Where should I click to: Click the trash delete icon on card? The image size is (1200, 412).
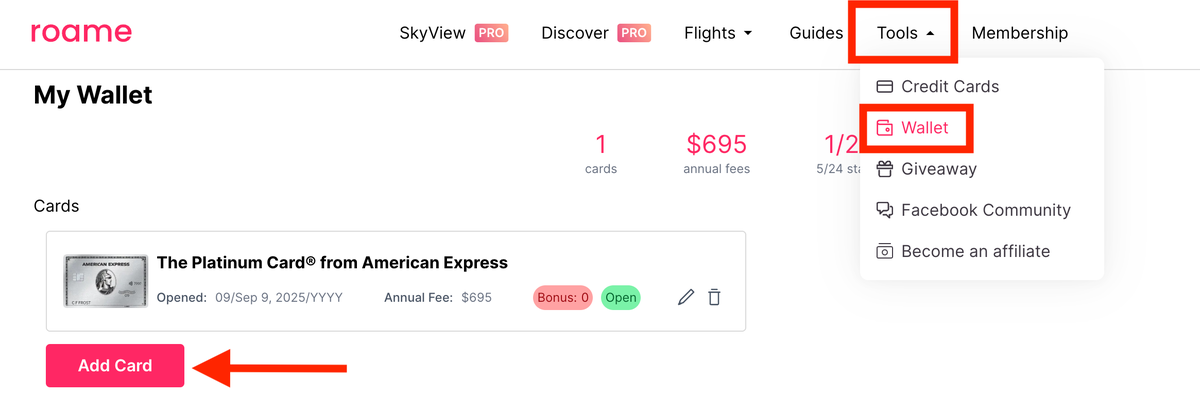[714, 297]
